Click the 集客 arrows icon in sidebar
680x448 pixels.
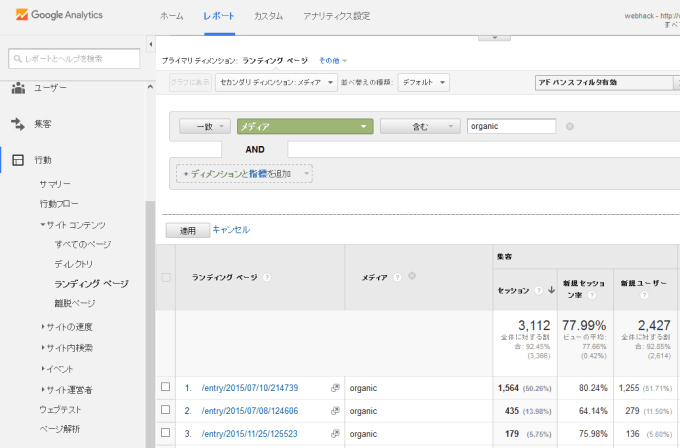[18, 124]
